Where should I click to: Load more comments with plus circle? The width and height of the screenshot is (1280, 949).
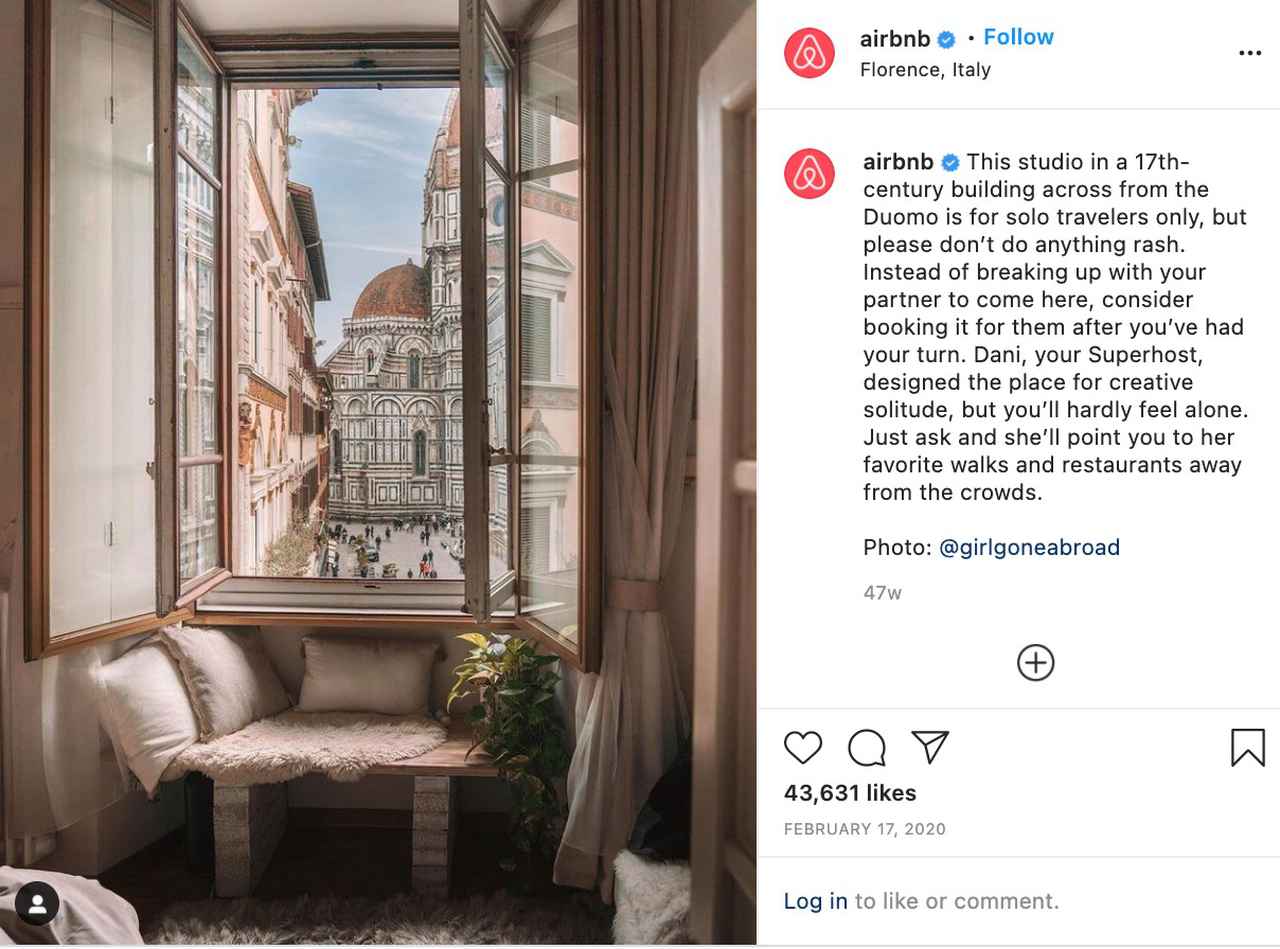[1035, 663]
